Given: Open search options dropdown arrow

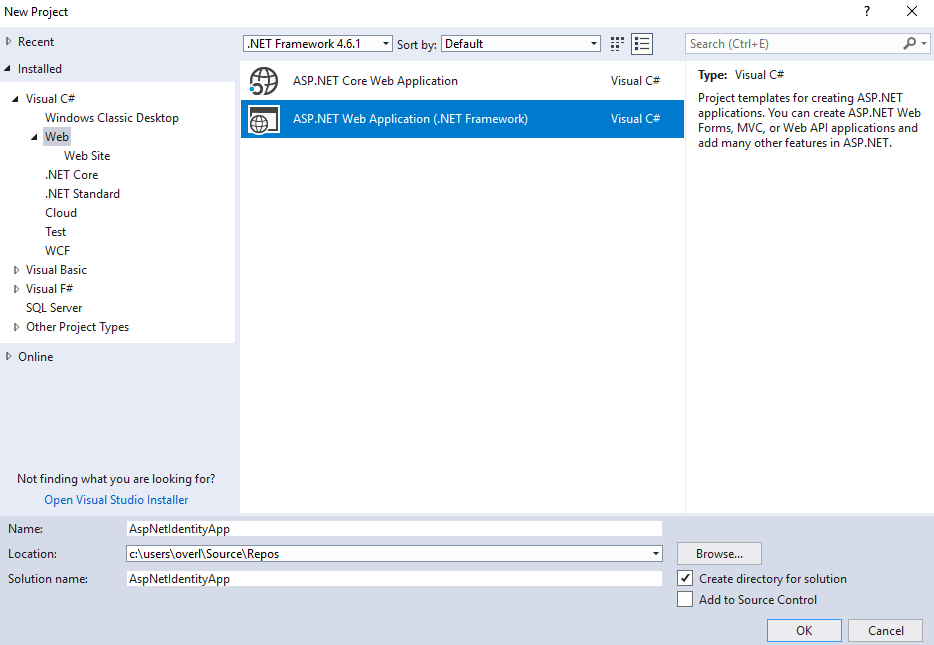Looking at the screenshot, I should [924, 43].
